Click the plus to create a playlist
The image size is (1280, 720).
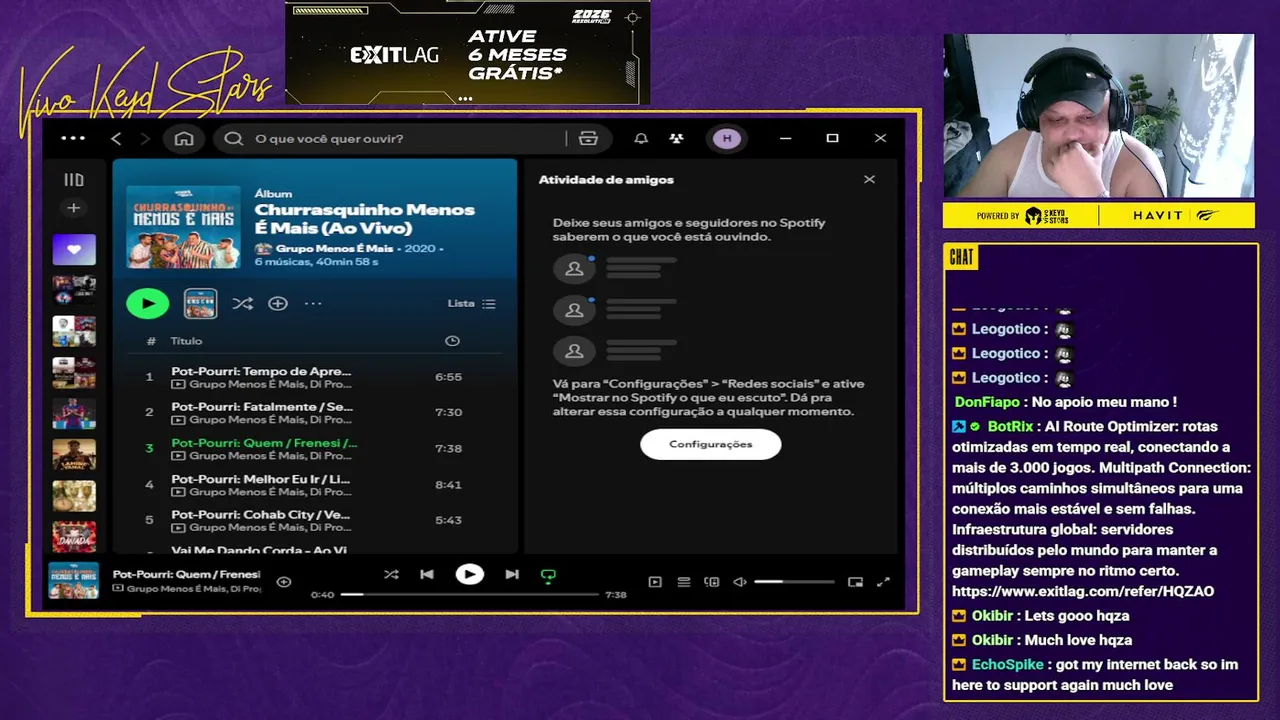(74, 208)
